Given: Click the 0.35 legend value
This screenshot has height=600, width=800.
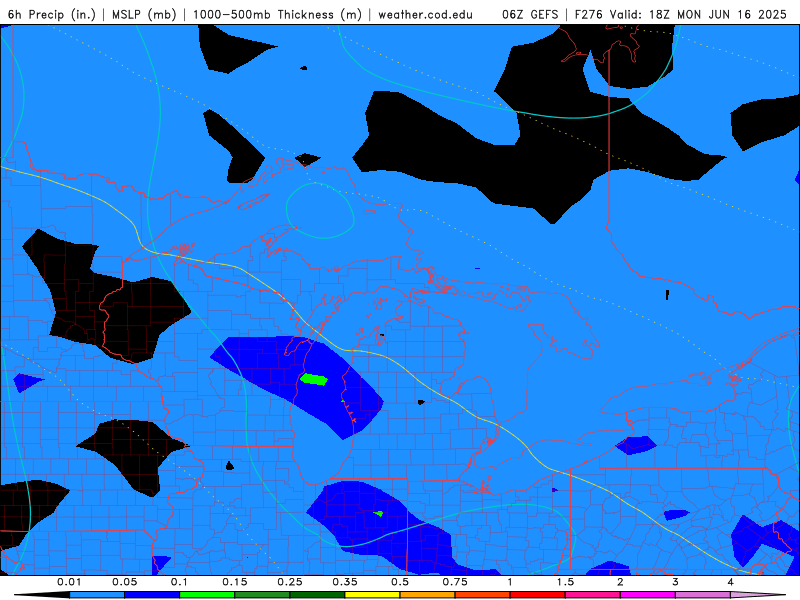Looking at the screenshot, I should pyautogui.click(x=345, y=582).
